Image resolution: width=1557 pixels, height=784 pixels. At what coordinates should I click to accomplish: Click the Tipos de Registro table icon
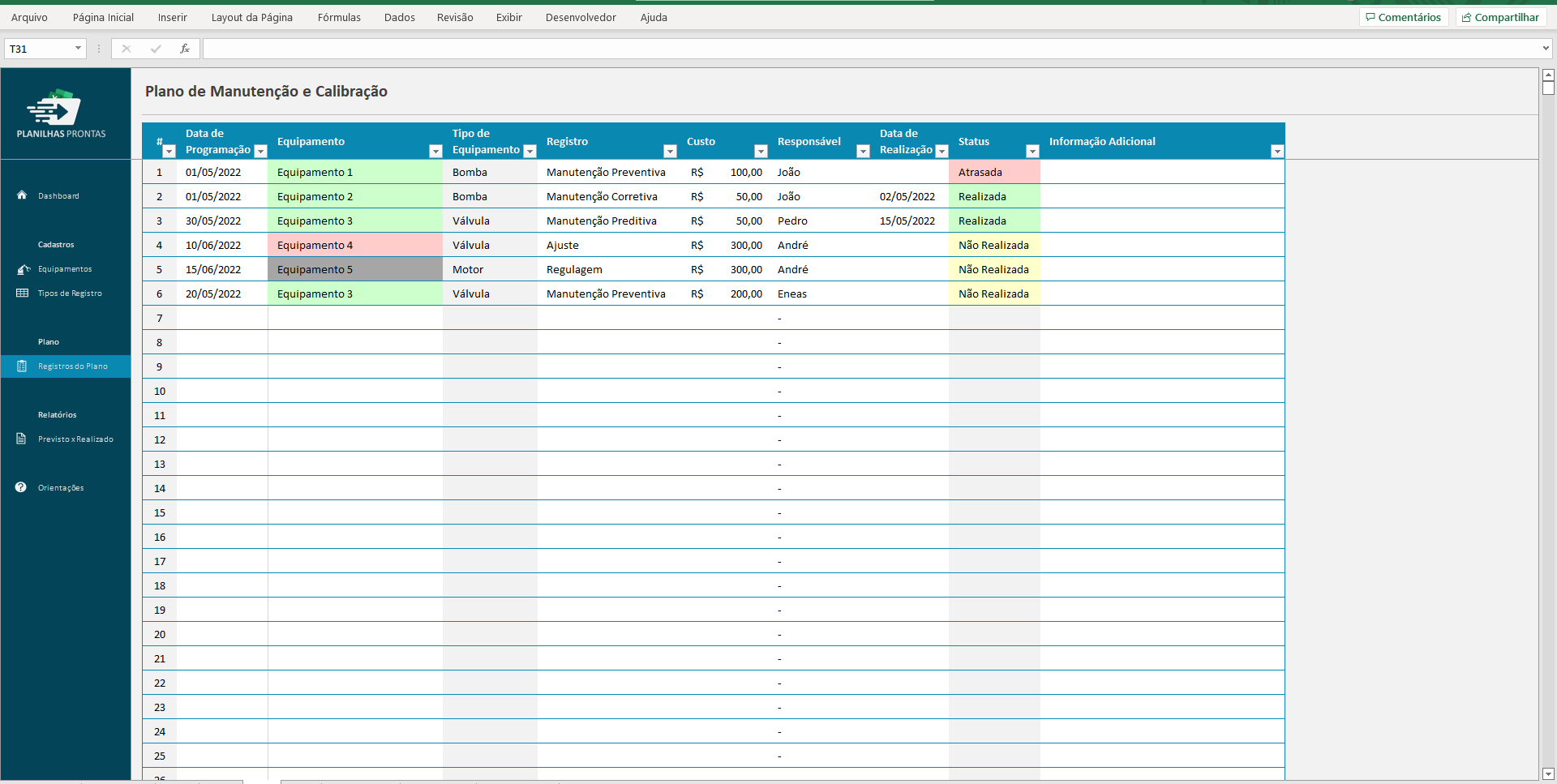(x=22, y=293)
